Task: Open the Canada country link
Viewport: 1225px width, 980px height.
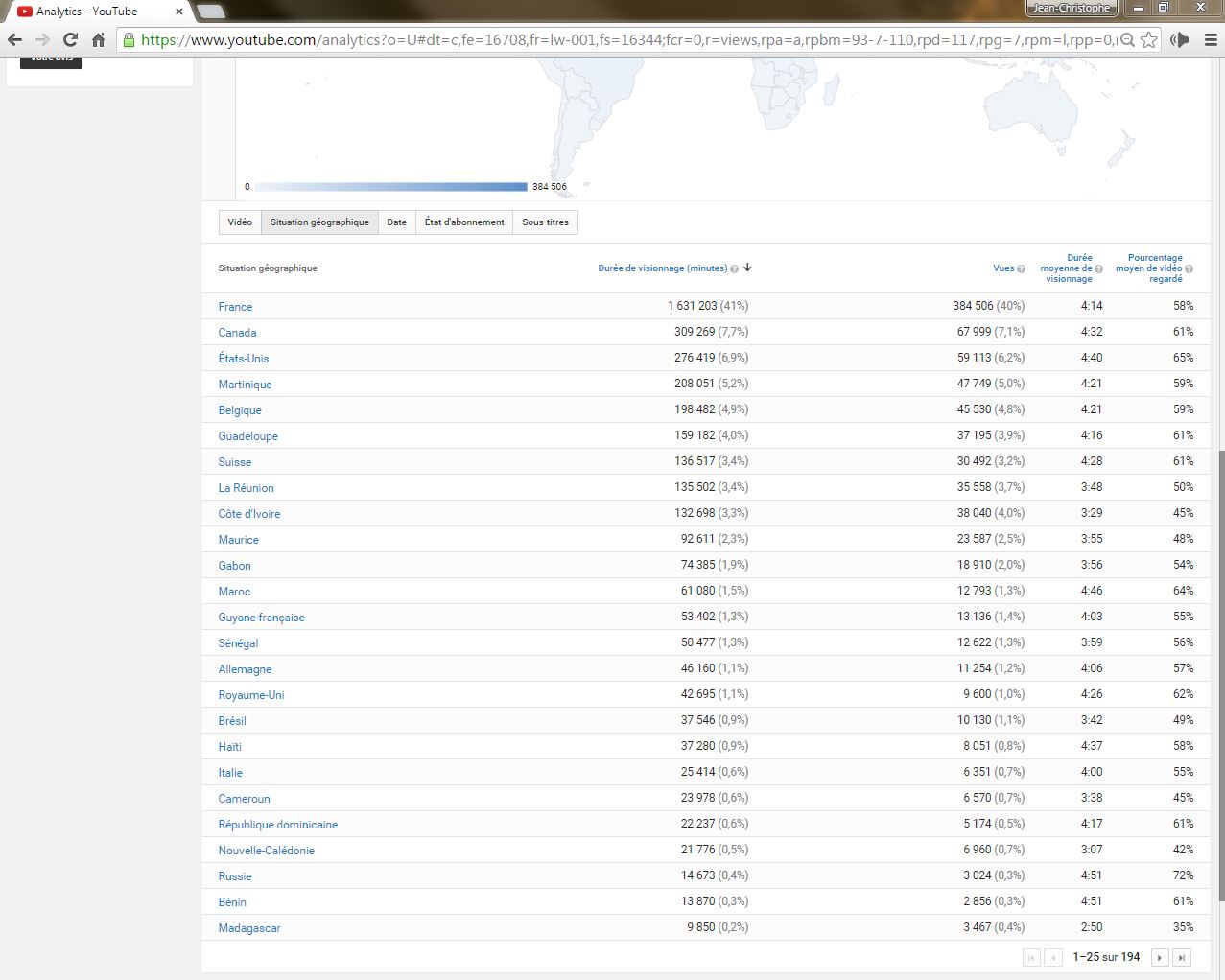Action: click(x=237, y=333)
